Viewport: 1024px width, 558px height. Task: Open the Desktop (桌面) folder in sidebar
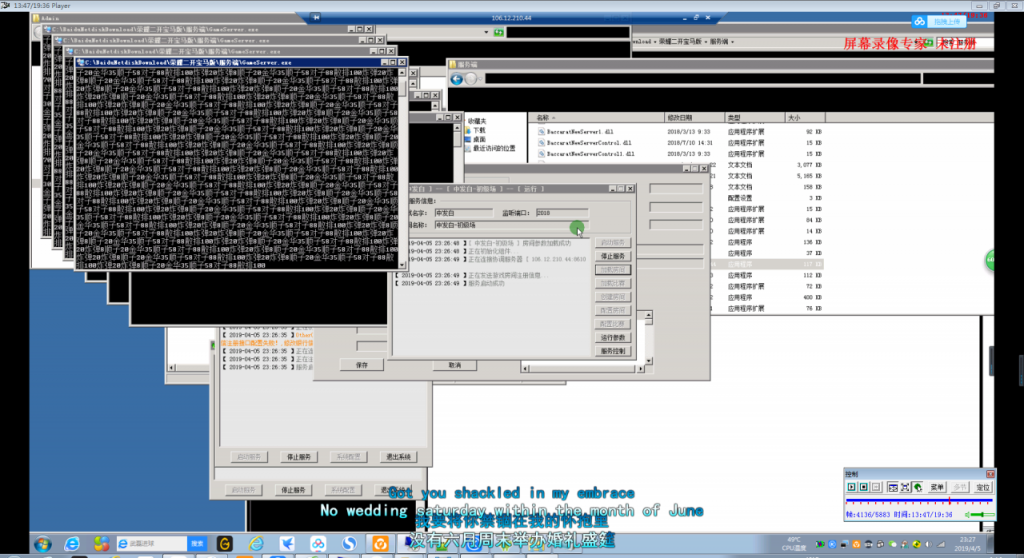(x=479, y=139)
